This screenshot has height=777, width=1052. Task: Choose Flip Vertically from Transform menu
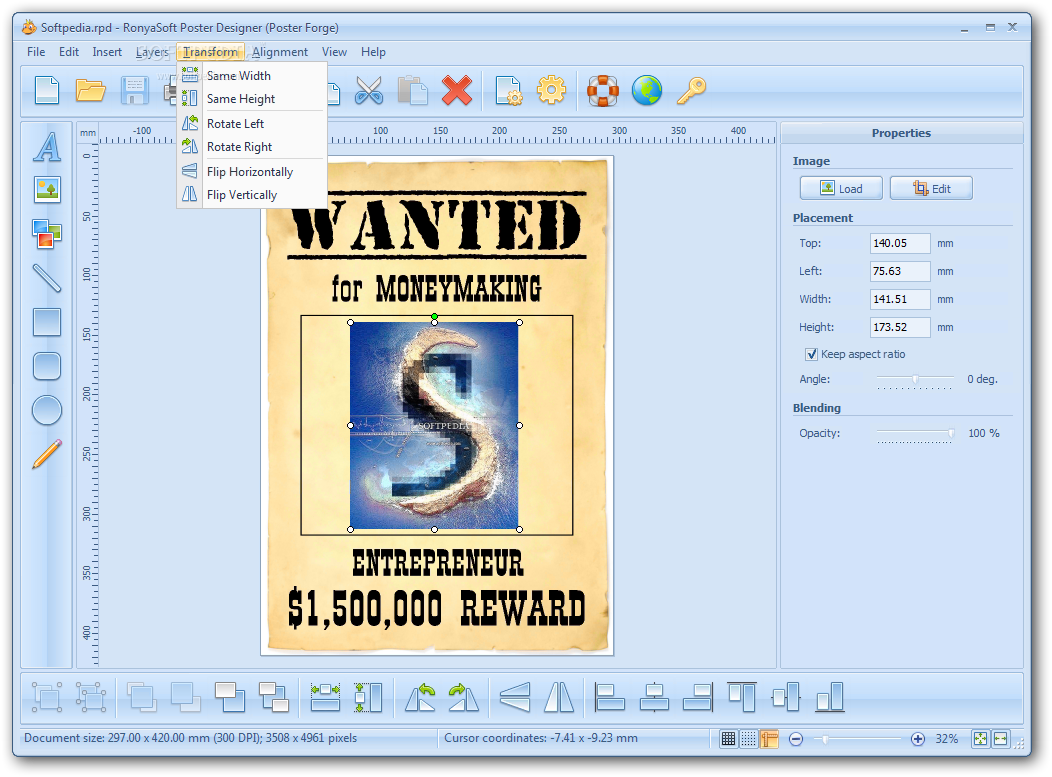click(252, 195)
